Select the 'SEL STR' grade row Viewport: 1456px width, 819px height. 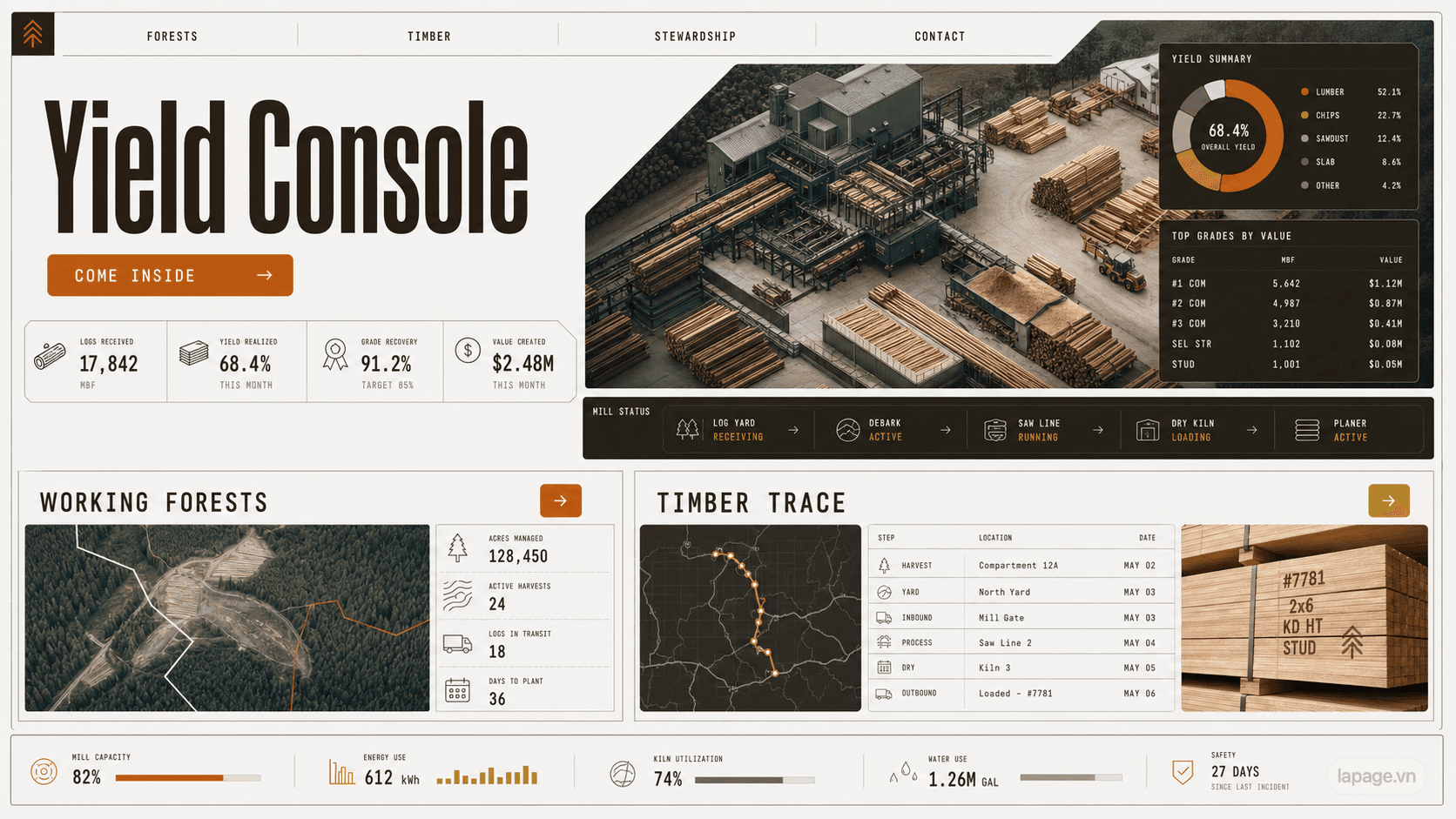click(1287, 344)
